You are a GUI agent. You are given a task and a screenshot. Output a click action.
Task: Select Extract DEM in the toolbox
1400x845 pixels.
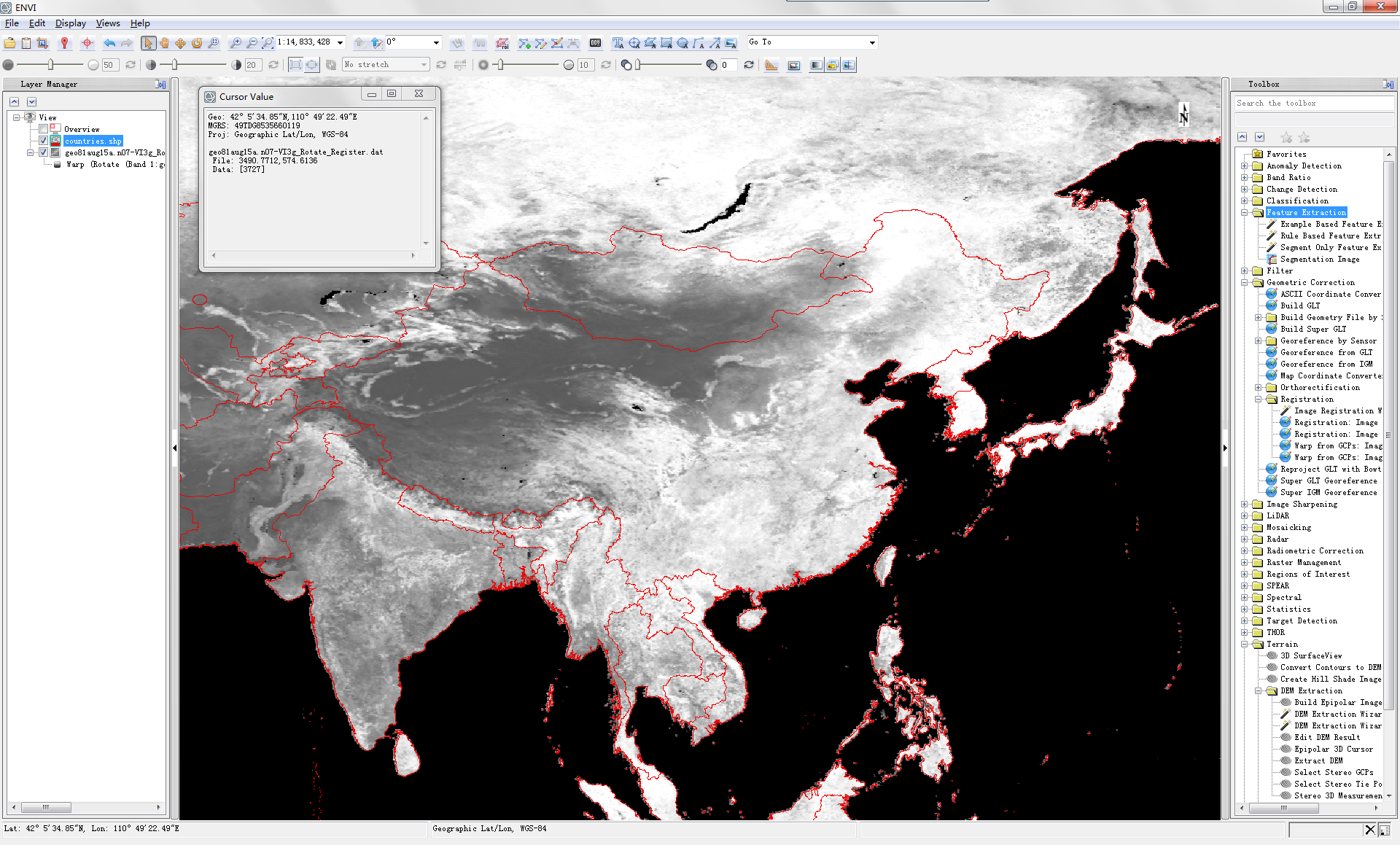pos(1318,761)
